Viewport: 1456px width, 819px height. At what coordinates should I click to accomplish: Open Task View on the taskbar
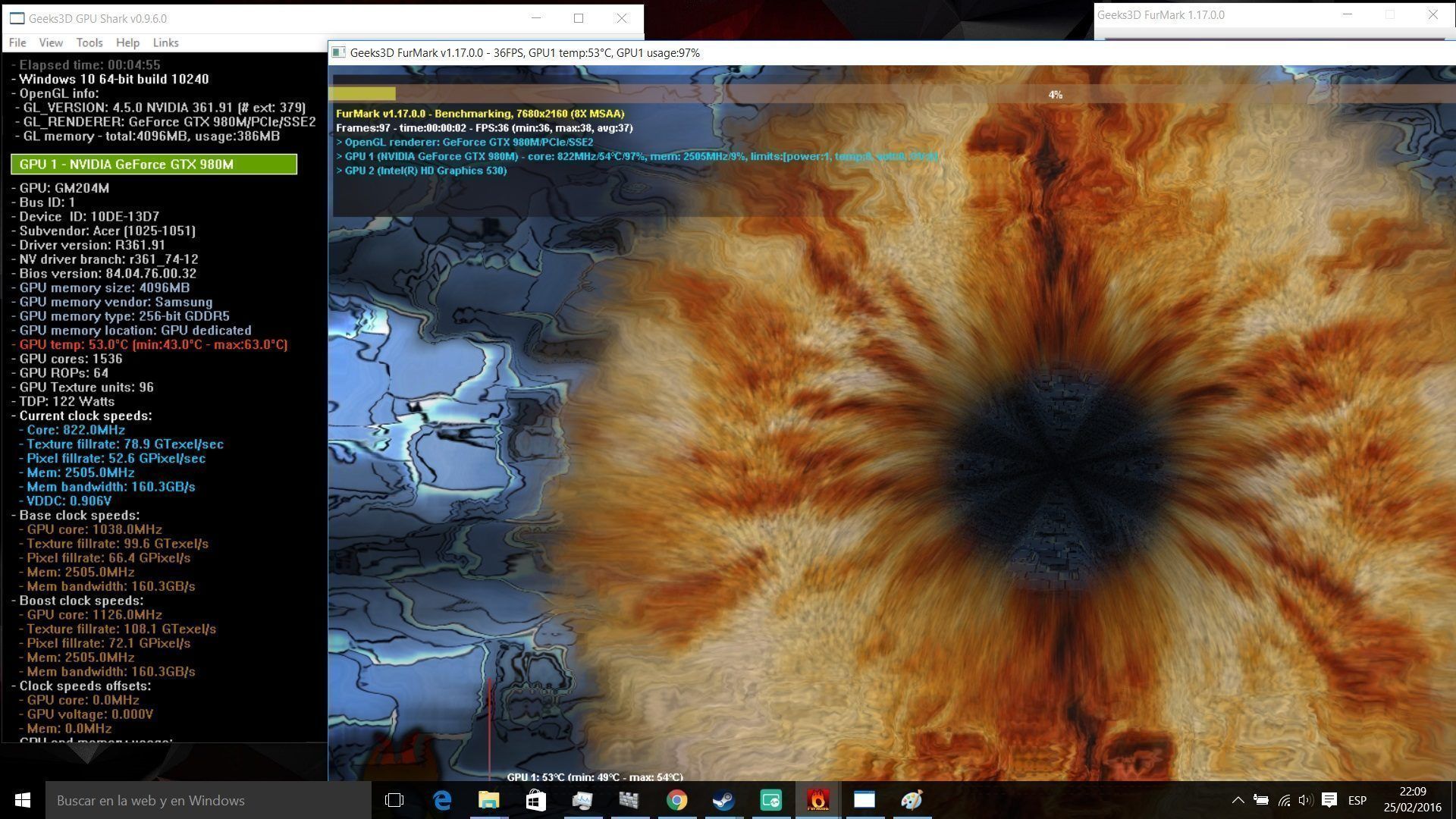click(x=394, y=800)
